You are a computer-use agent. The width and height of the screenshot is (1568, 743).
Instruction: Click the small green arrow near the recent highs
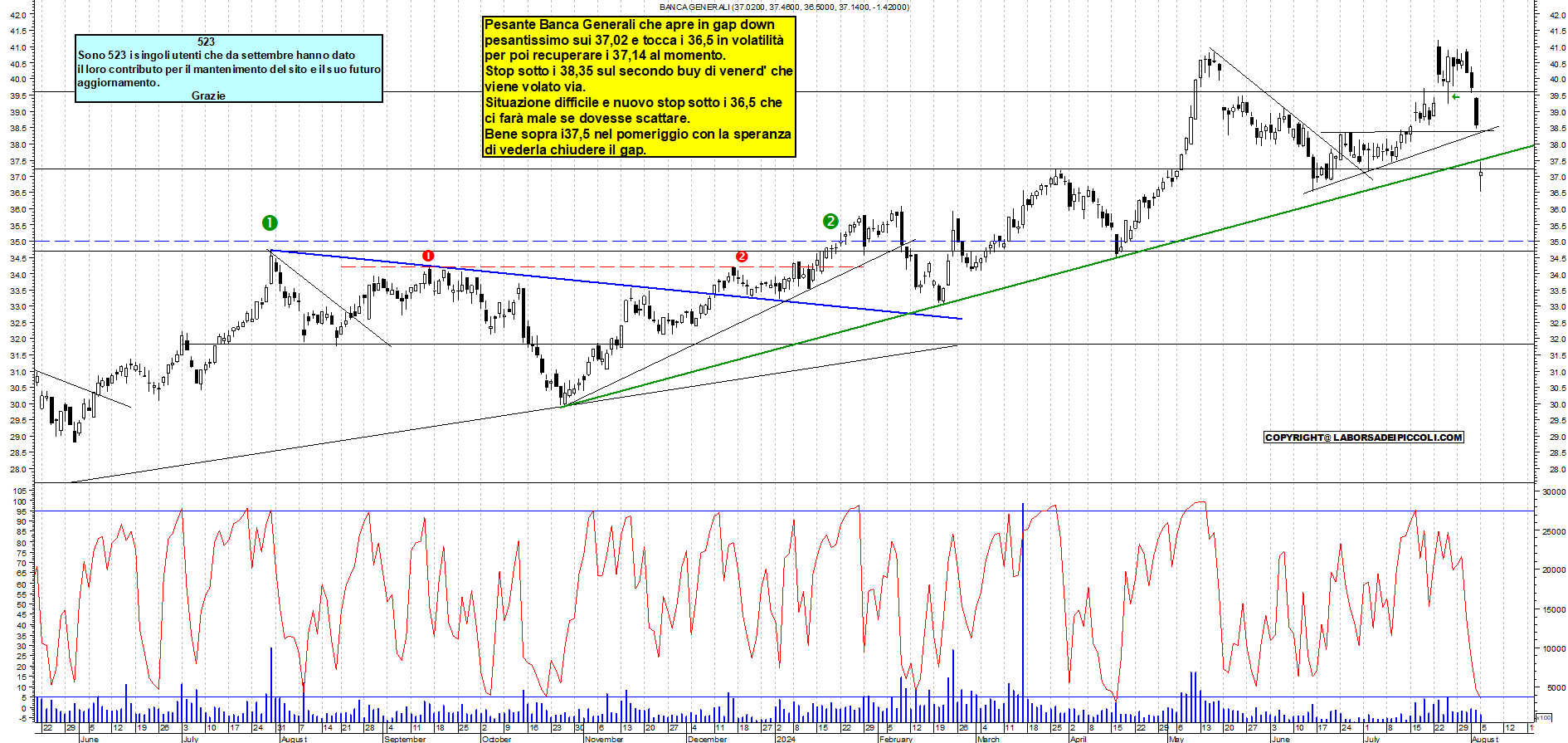1456,97
